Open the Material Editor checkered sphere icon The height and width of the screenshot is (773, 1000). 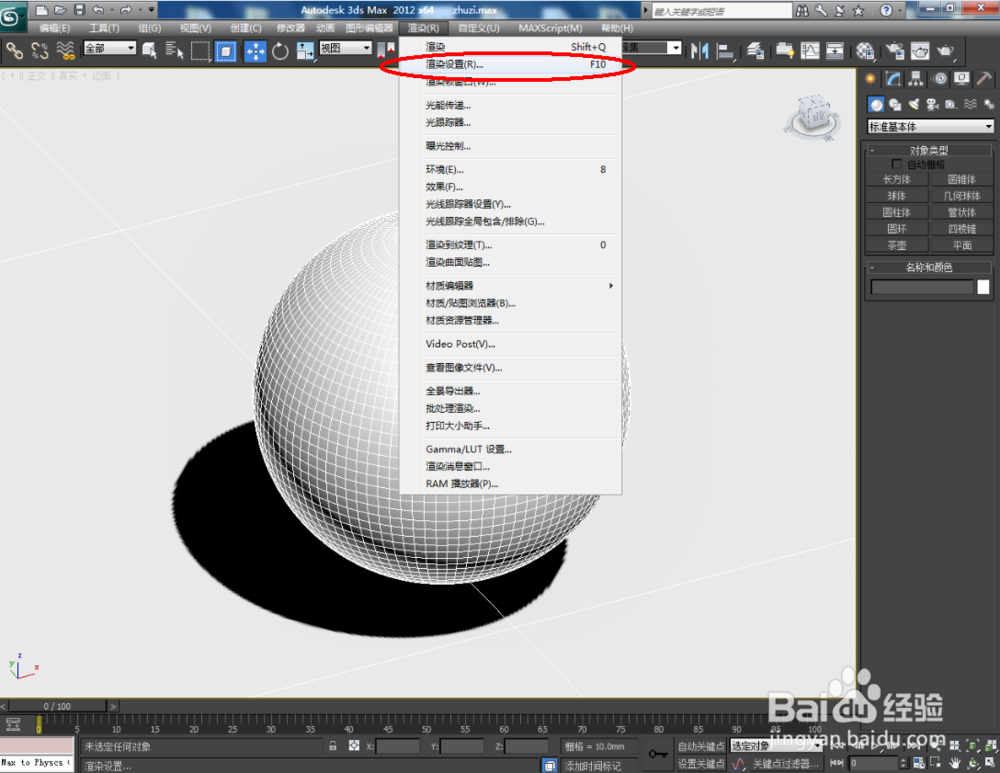pos(865,50)
